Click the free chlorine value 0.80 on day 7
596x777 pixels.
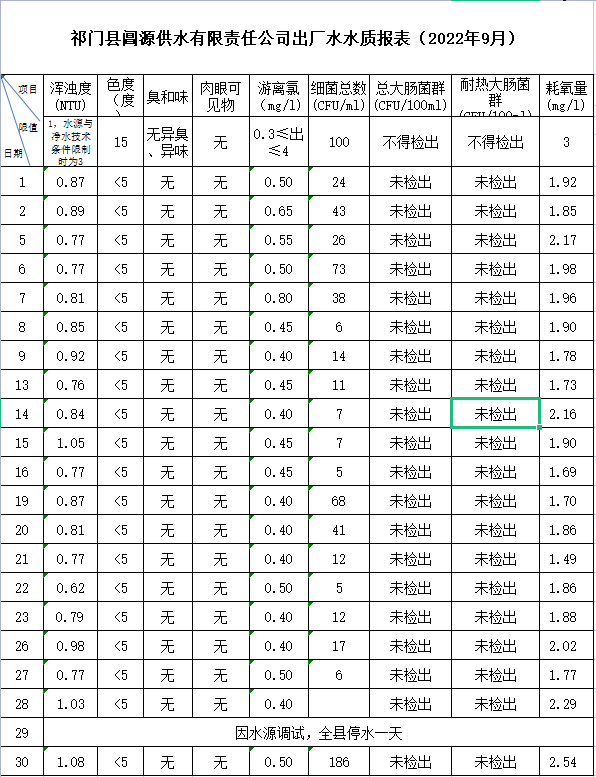pos(279,298)
